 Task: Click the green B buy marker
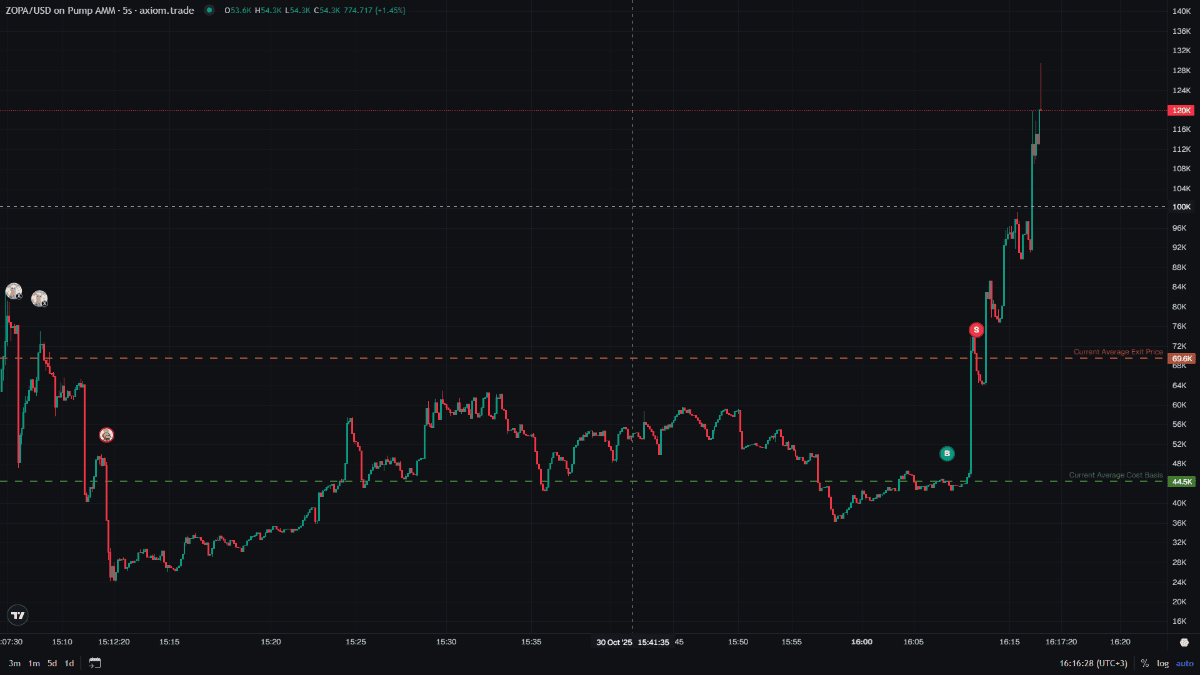[947, 453]
